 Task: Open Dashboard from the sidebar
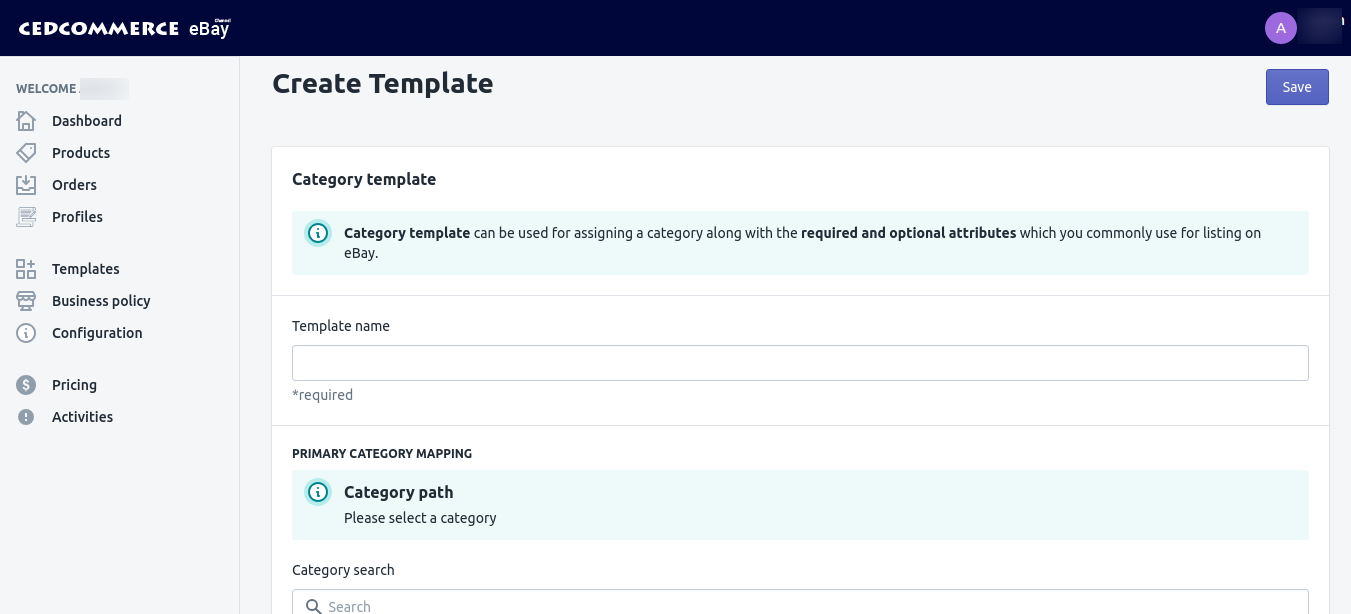coord(87,121)
